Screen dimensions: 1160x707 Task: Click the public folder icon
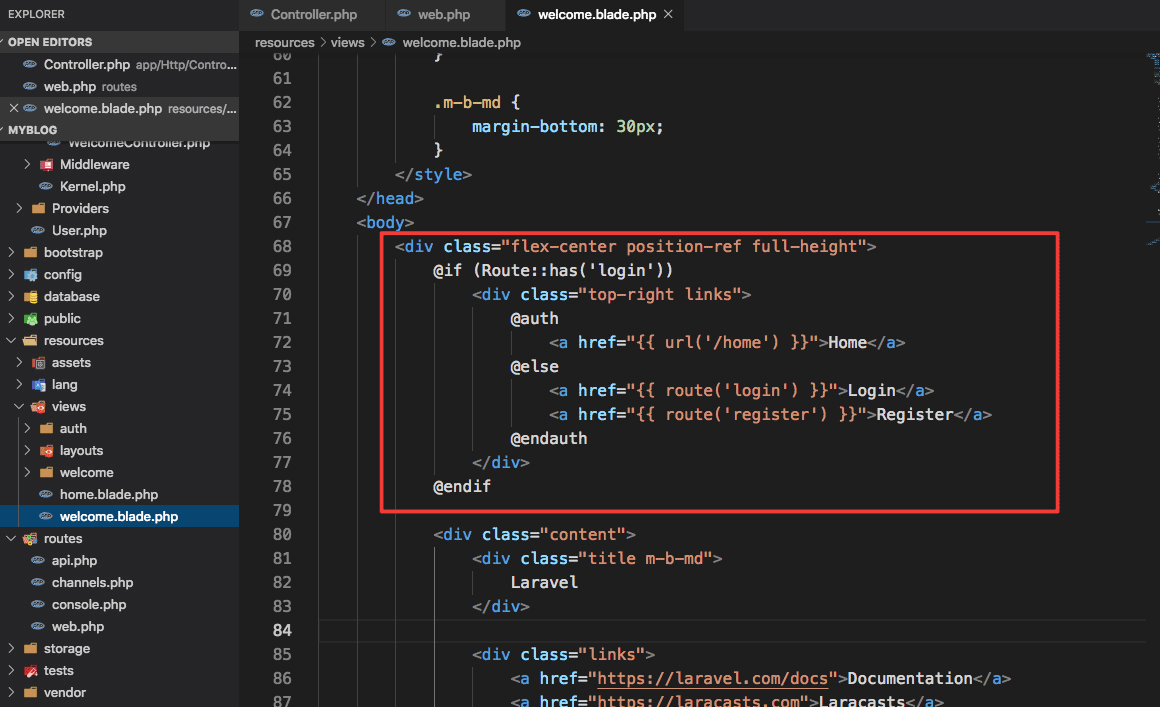[32, 318]
